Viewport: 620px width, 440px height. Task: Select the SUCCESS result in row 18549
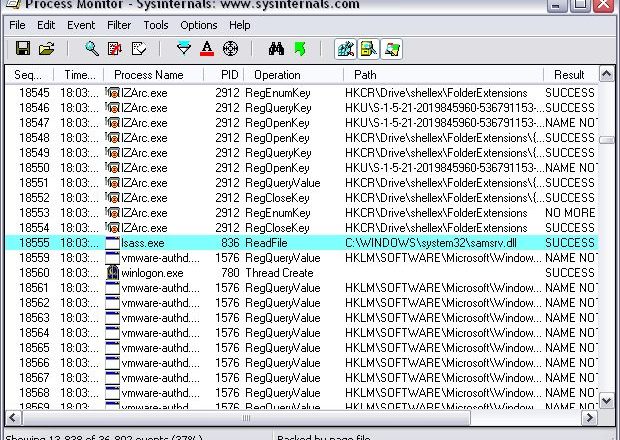pos(570,153)
